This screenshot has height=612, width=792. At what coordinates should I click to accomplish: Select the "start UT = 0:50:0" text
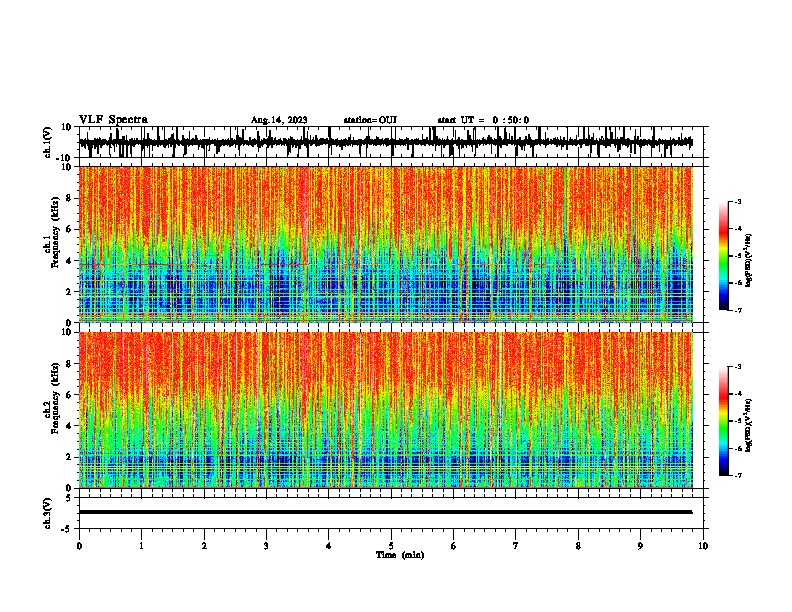click(483, 120)
